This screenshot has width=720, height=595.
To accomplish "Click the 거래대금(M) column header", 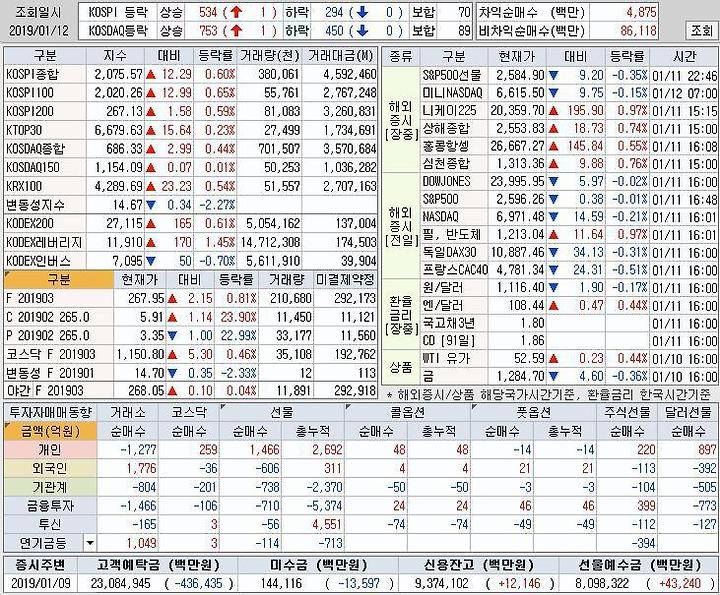I will point(340,56).
